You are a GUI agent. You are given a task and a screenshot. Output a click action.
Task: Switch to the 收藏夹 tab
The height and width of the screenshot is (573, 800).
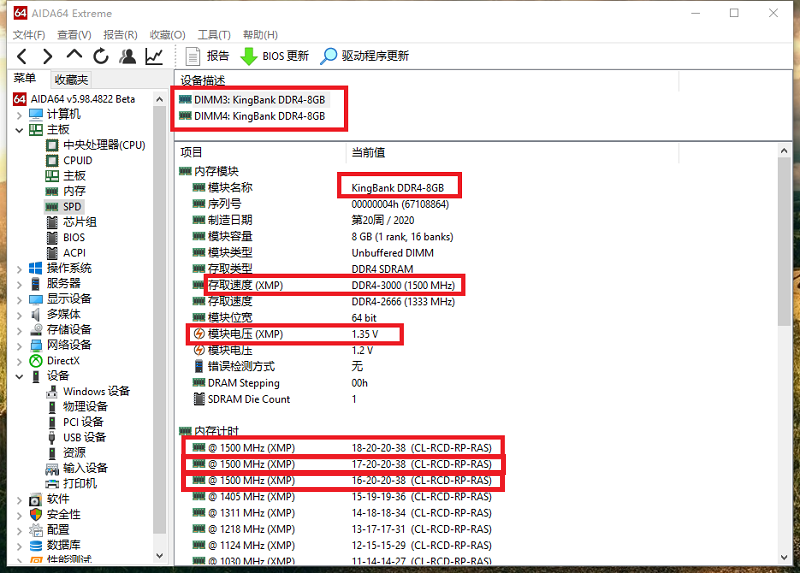pos(71,80)
